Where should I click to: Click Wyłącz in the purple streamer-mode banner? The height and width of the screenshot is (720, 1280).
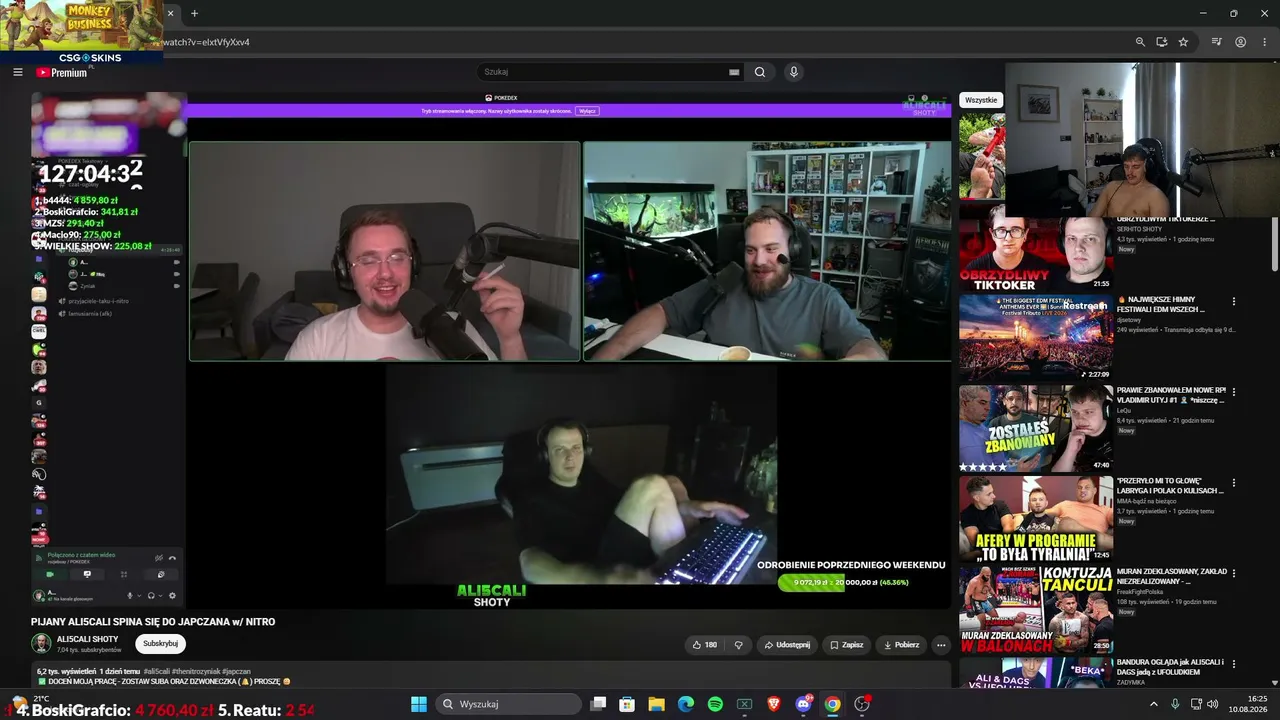tap(587, 111)
